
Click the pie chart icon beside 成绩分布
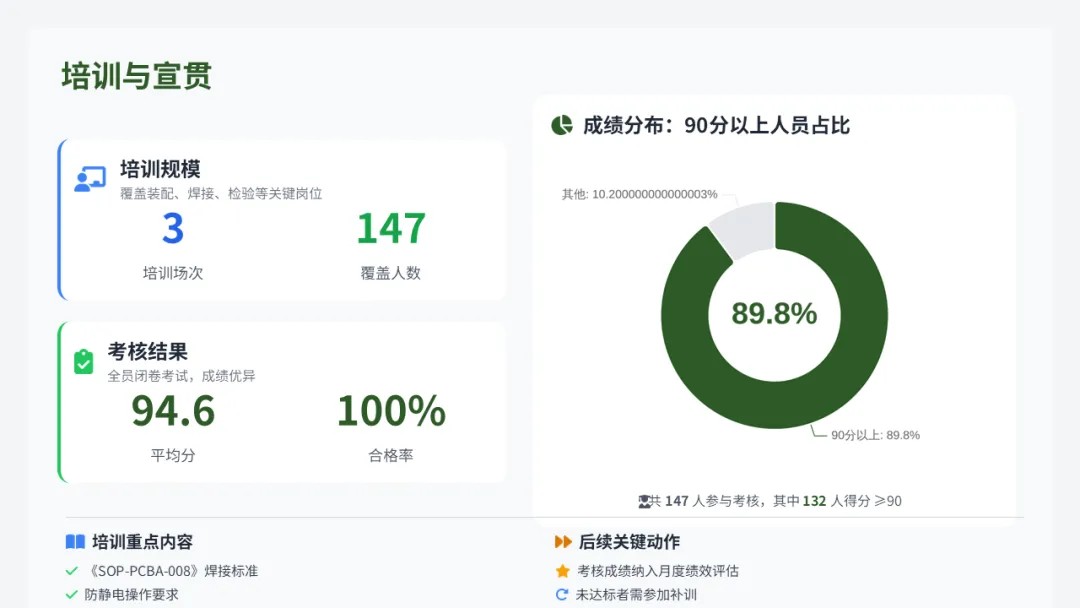(562, 125)
